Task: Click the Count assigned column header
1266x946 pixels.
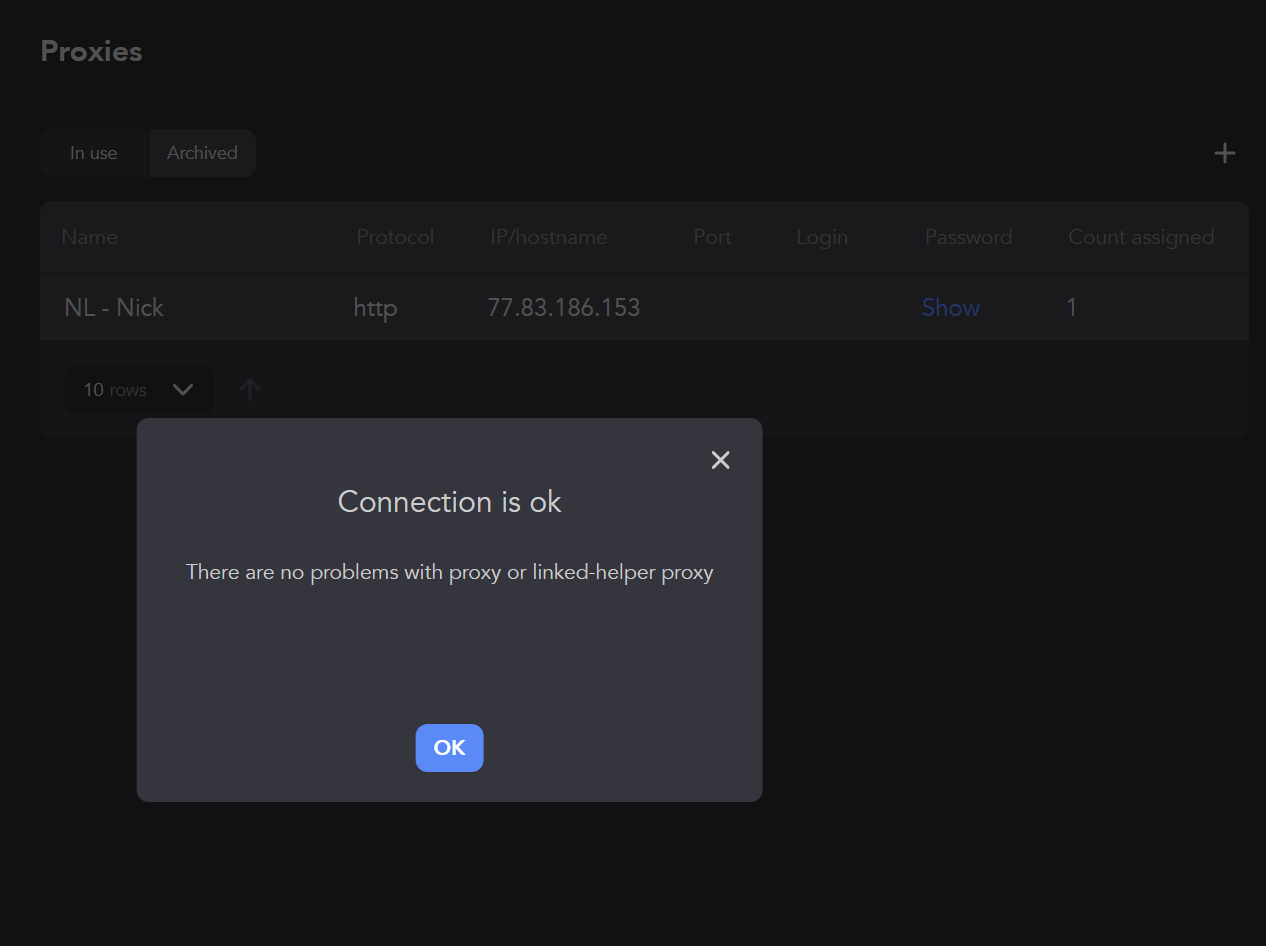Action: point(1141,237)
